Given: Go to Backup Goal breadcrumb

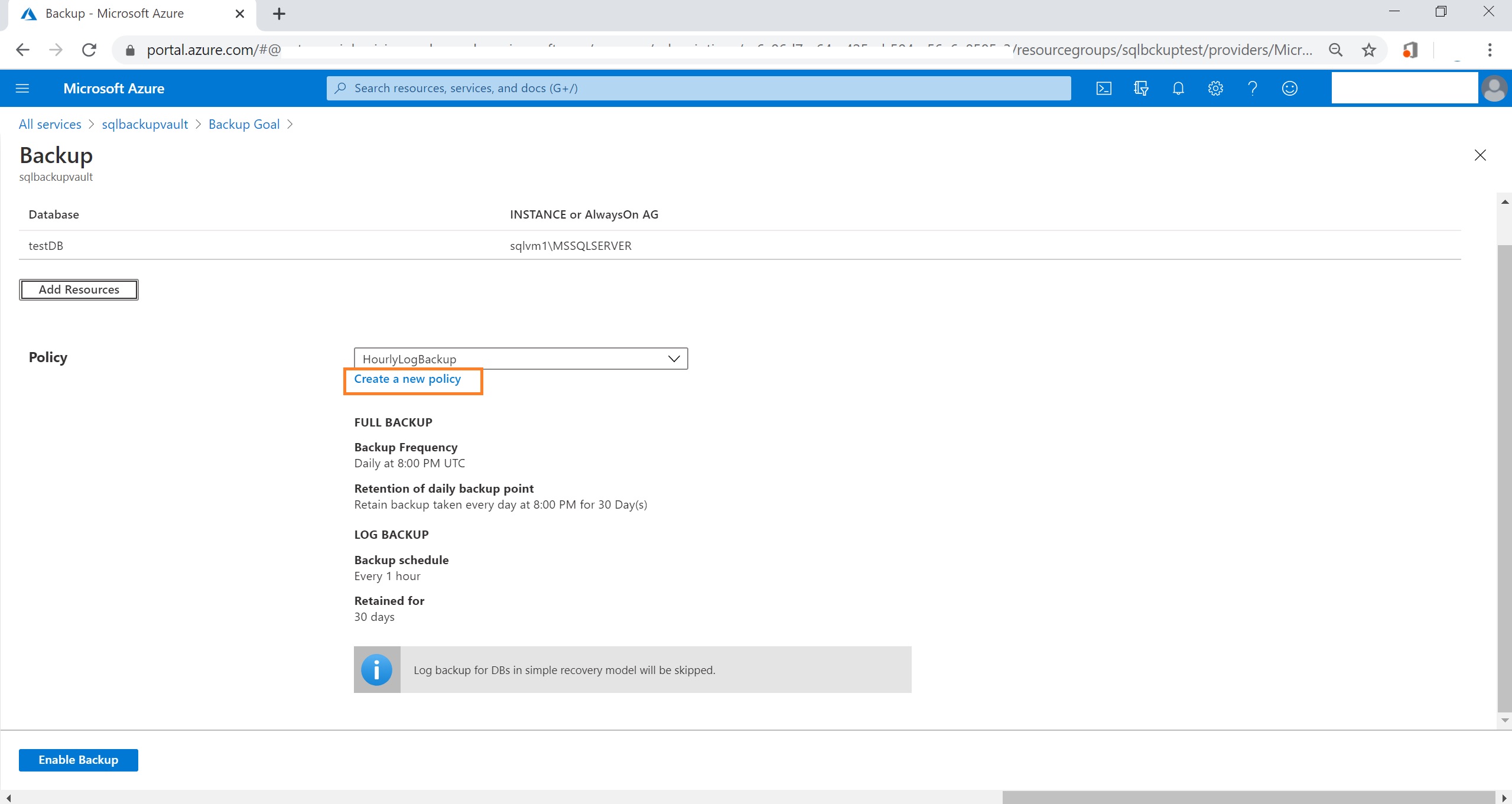Looking at the screenshot, I should click(x=243, y=124).
